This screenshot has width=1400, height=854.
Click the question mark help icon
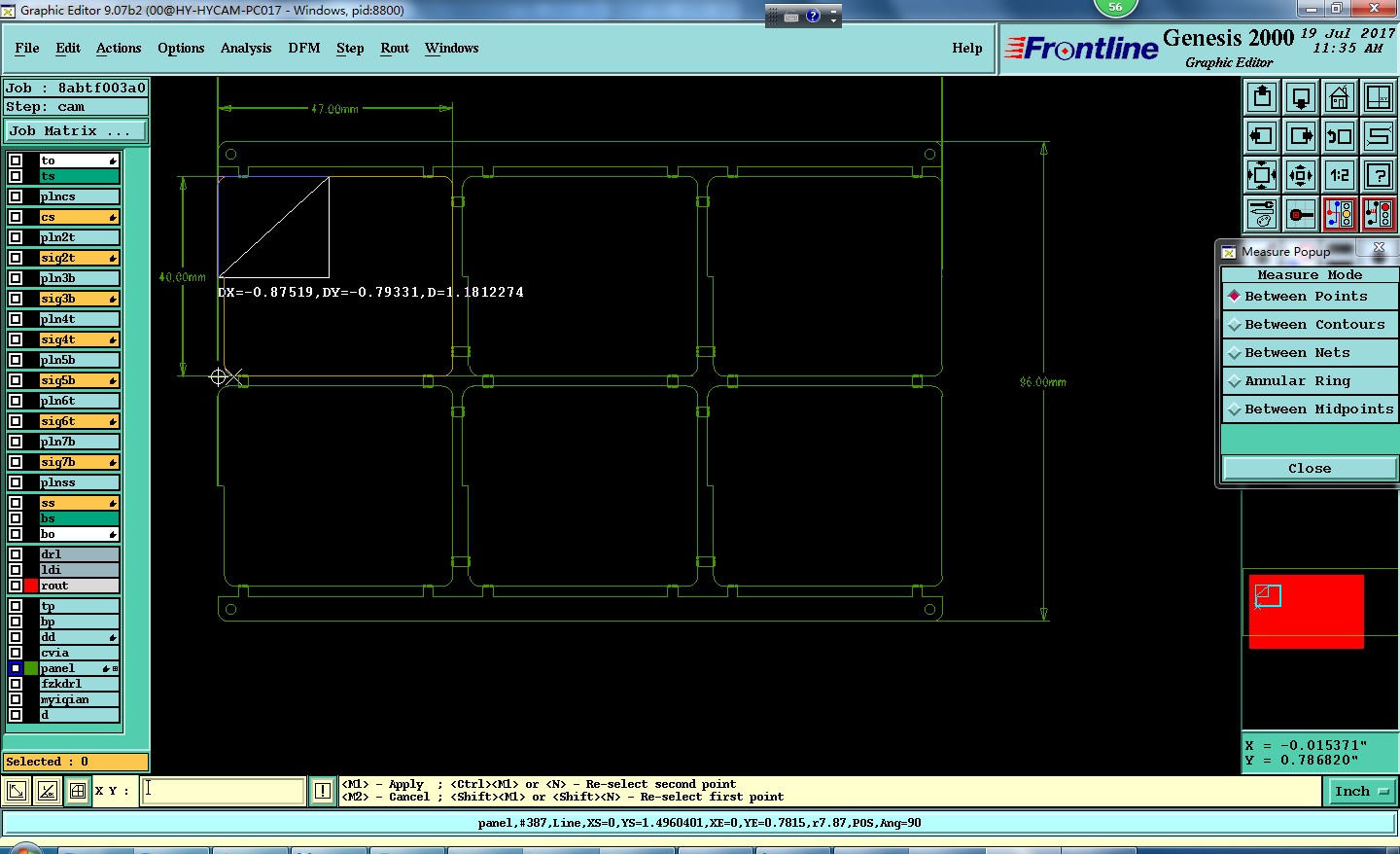(x=1379, y=175)
